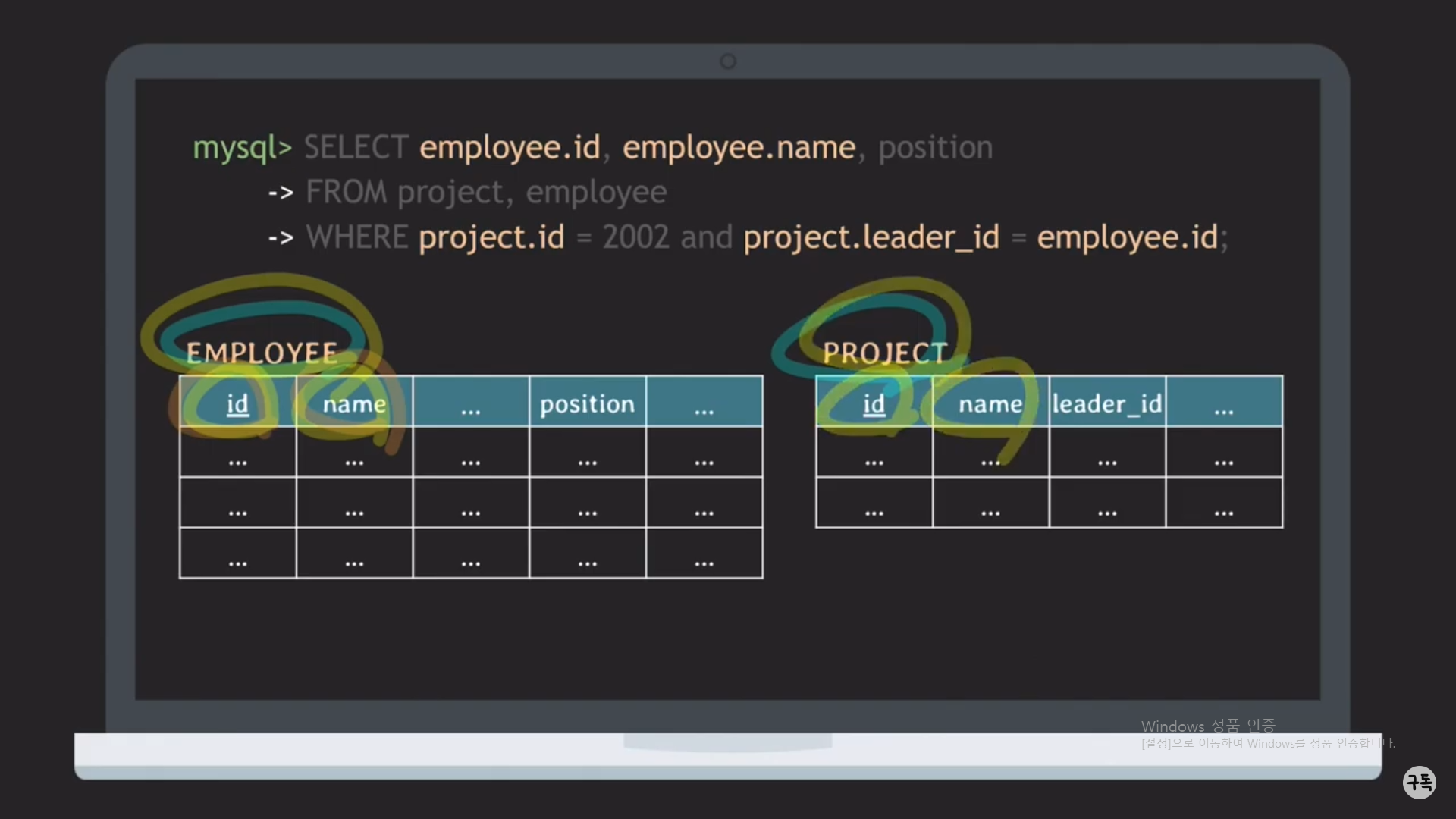Image resolution: width=1456 pixels, height=819 pixels.
Task: Click project.leader_id in the WHERE clause
Action: [x=871, y=237]
